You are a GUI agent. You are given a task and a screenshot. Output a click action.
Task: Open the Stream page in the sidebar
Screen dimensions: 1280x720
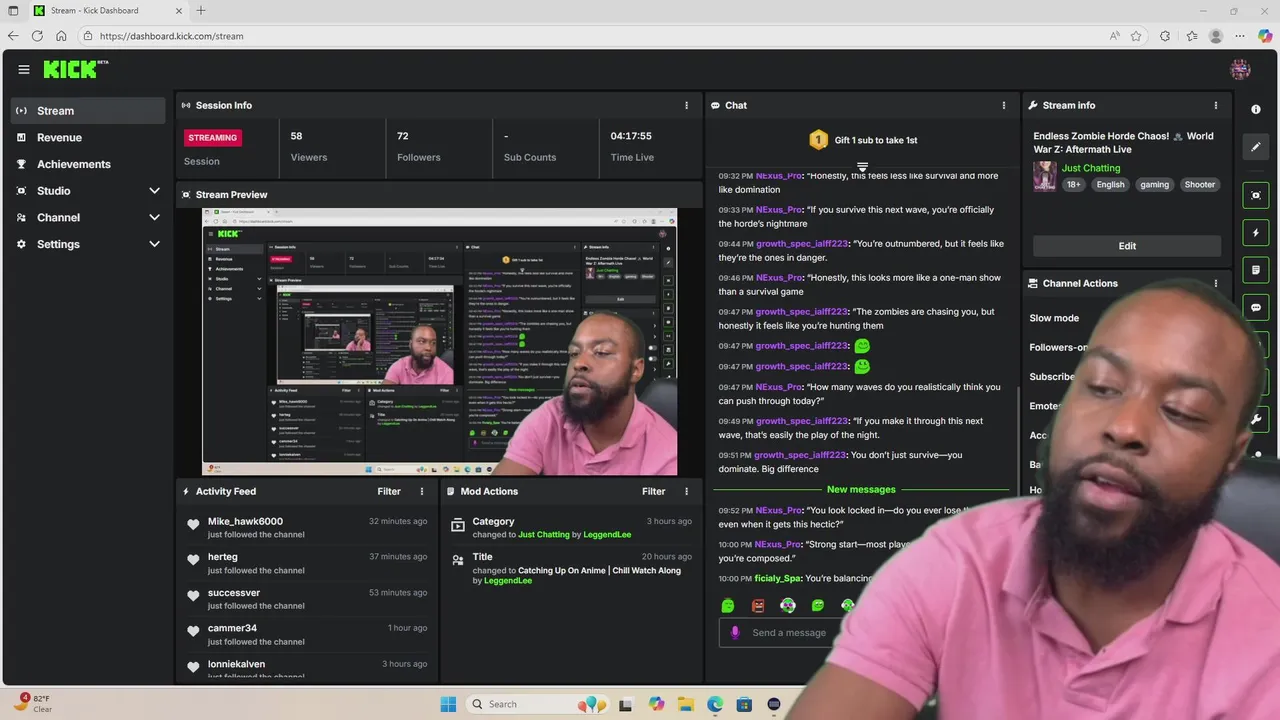point(88,111)
